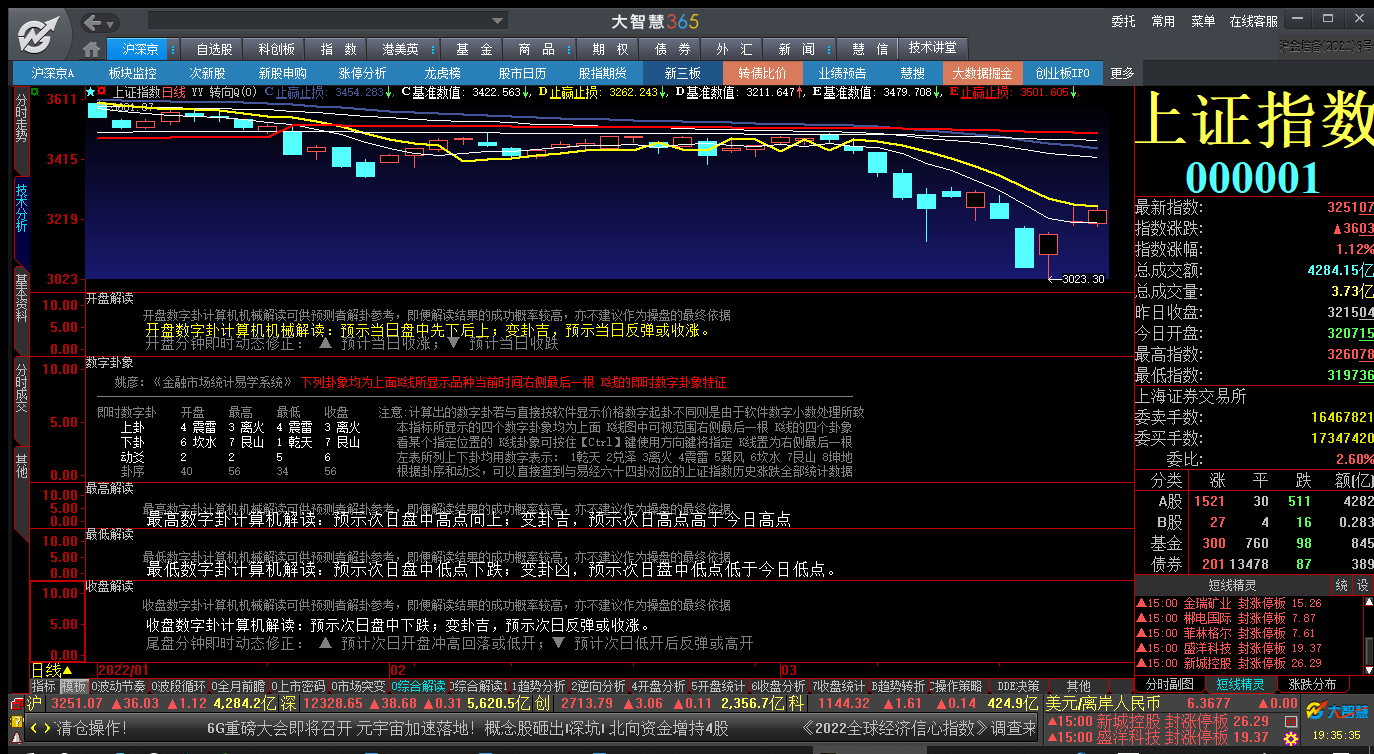Select the 基本资料 side tab

click(21, 311)
